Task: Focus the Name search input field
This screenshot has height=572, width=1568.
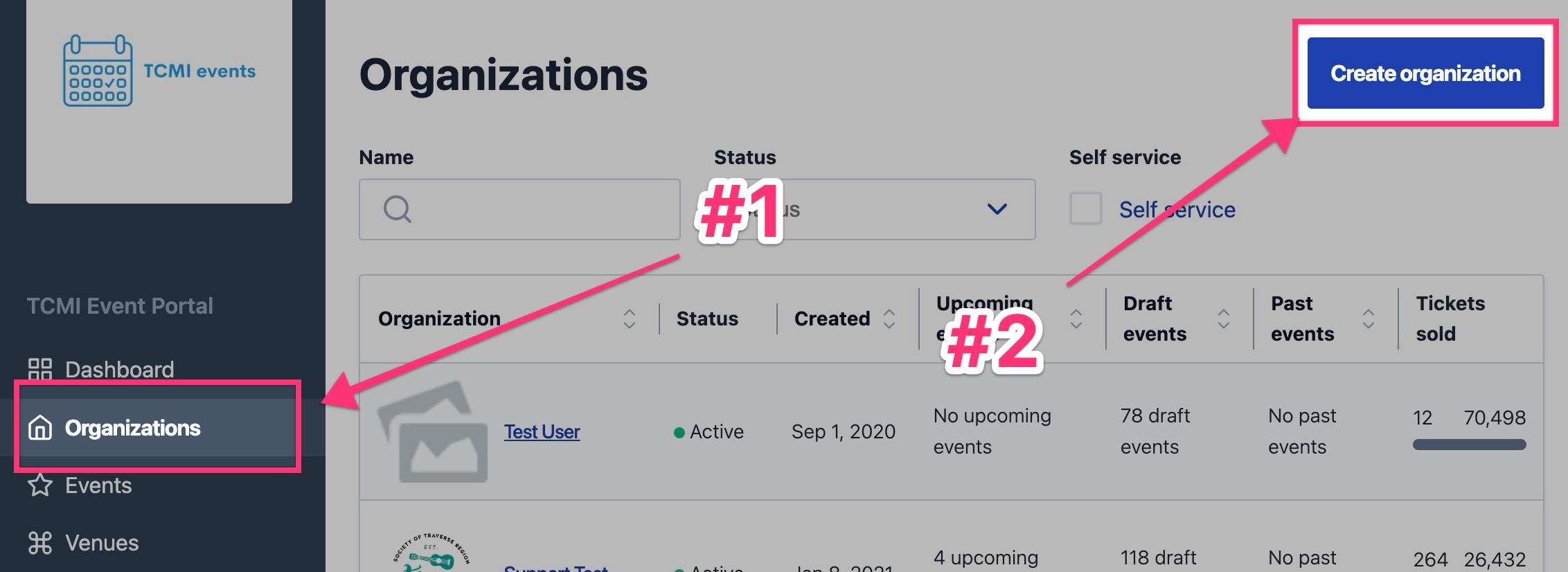Action: pos(519,209)
